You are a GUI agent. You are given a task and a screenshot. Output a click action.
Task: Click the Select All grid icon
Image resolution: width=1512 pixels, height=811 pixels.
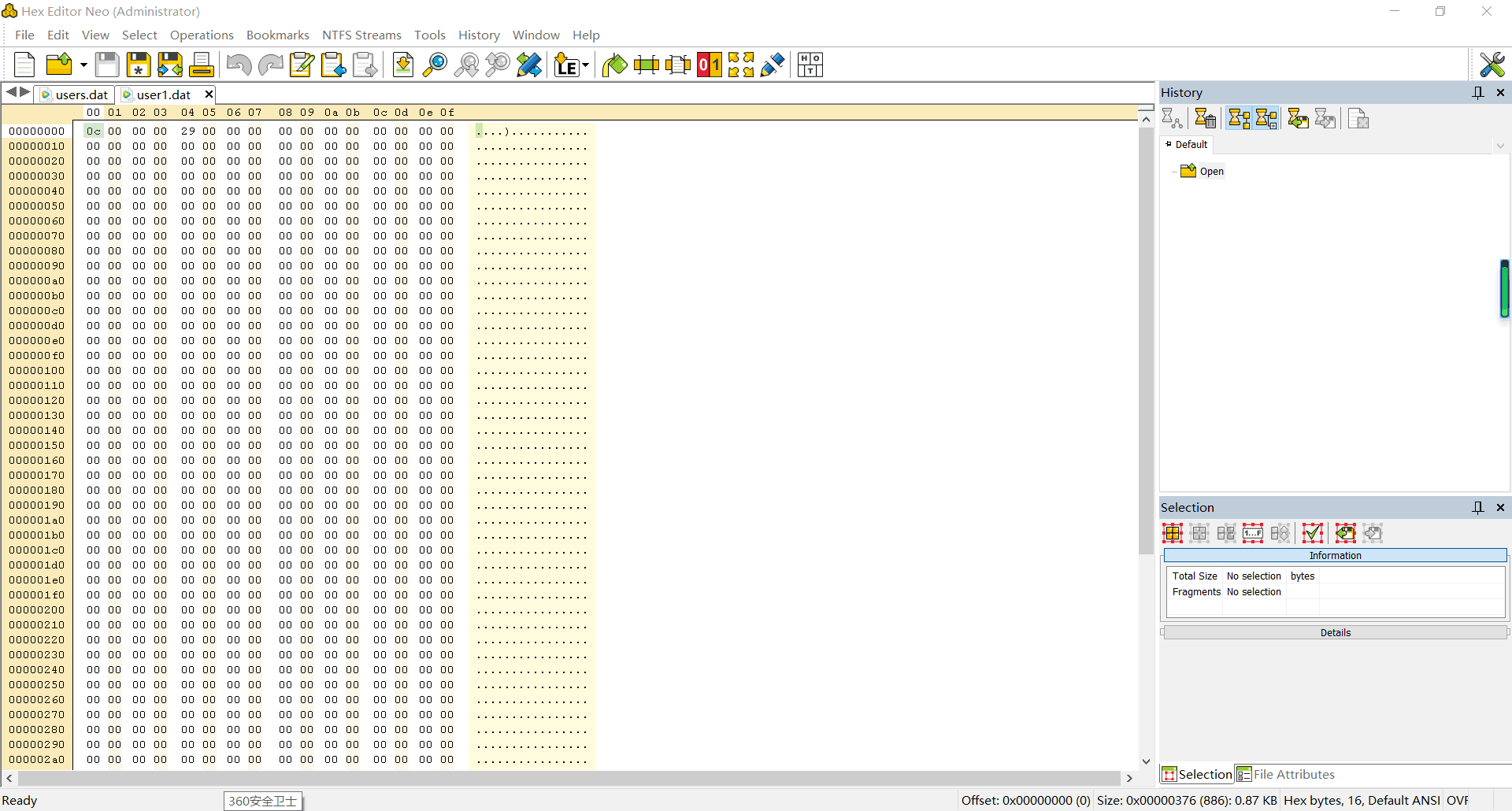1173,533
